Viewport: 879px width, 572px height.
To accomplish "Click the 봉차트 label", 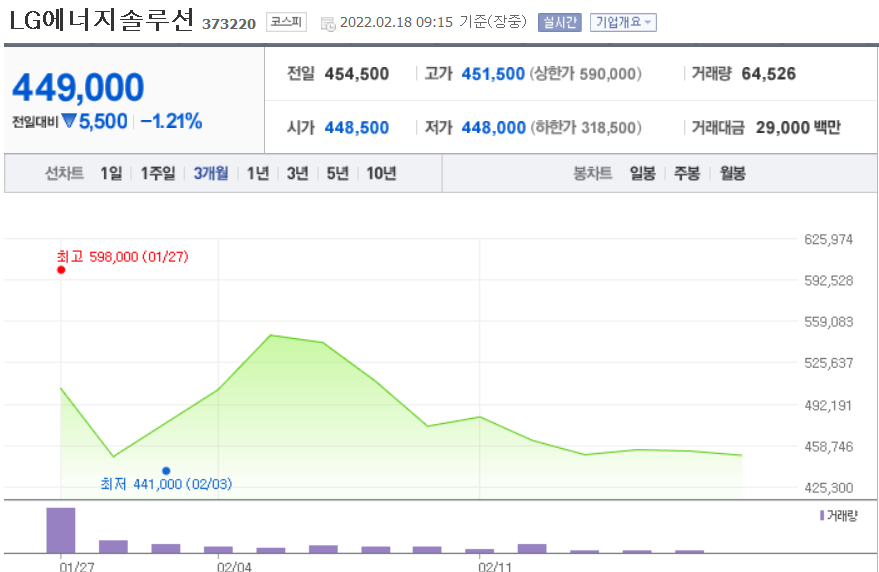I will 593,173.
